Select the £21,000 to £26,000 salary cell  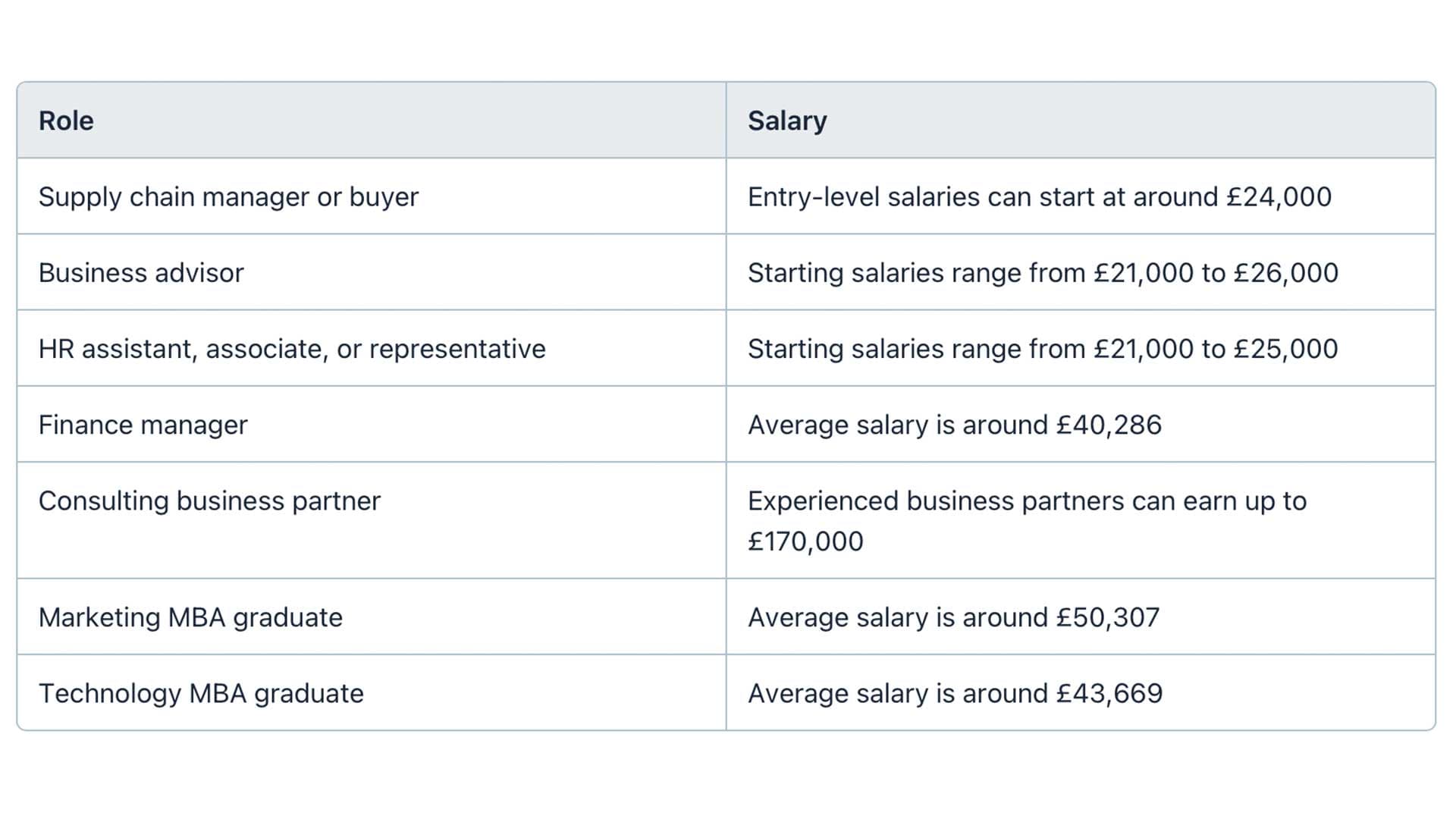1043,273
